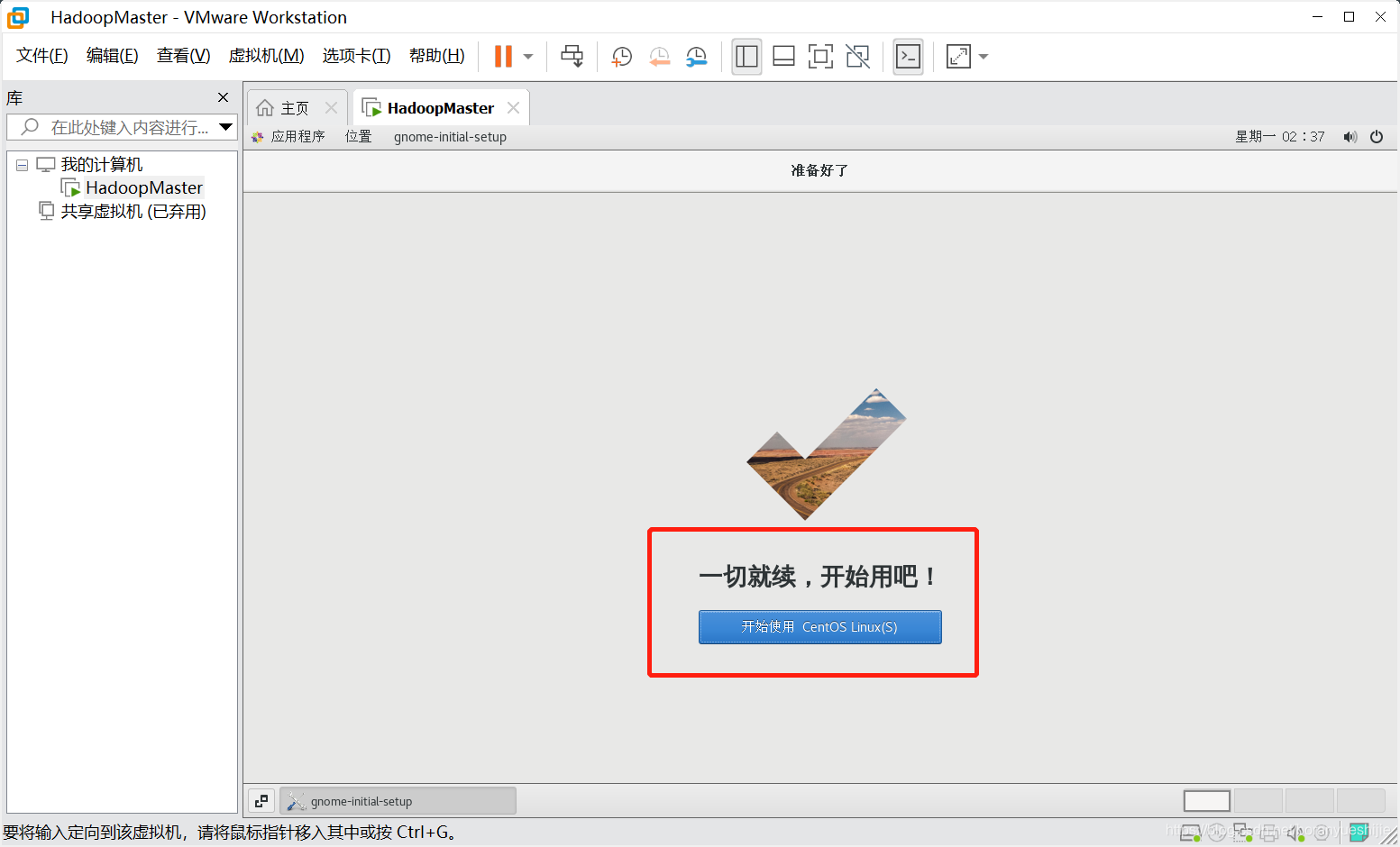Close the 库 library panel

coord(224,97)
